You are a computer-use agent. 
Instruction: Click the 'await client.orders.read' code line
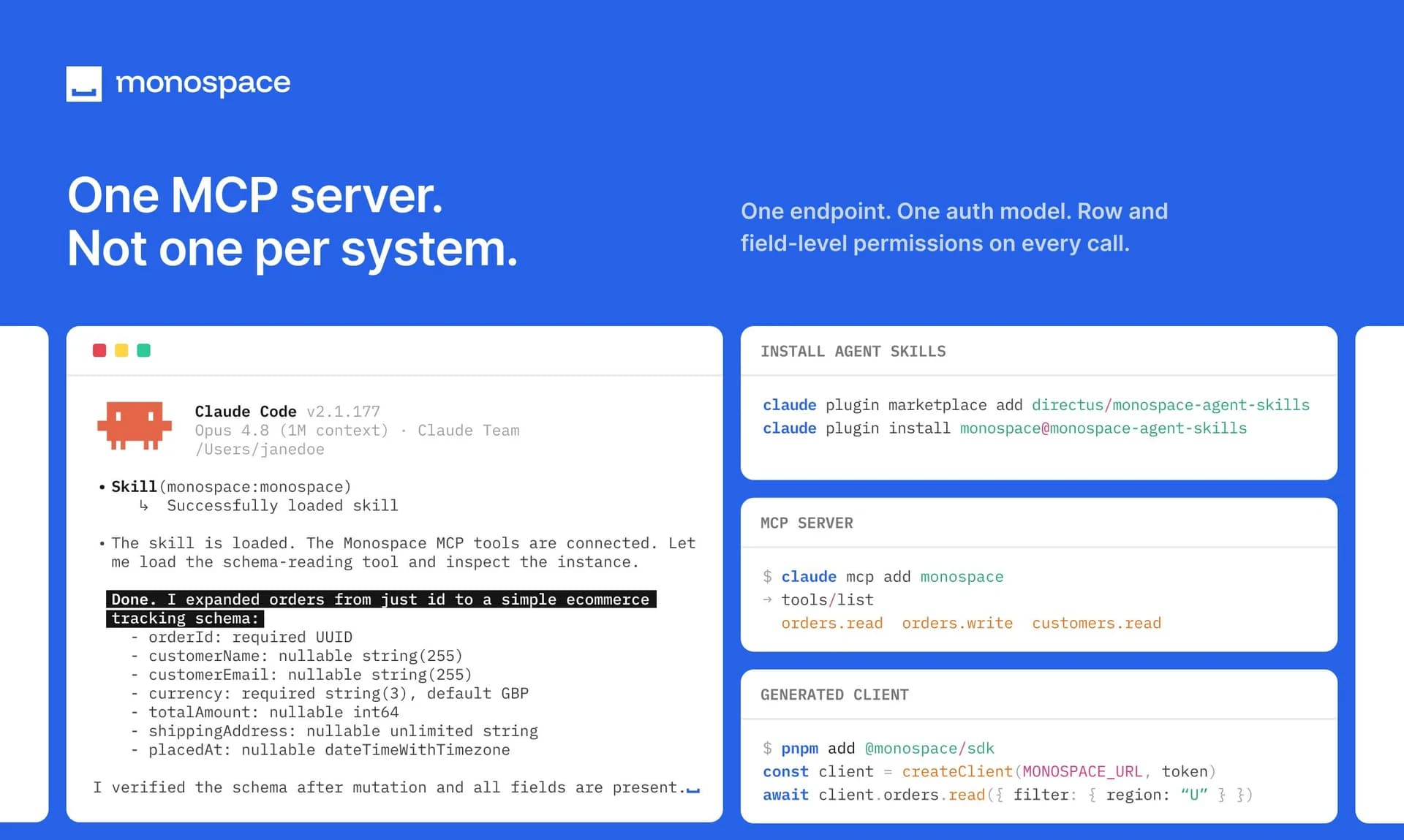click(x=1008, y=795)
